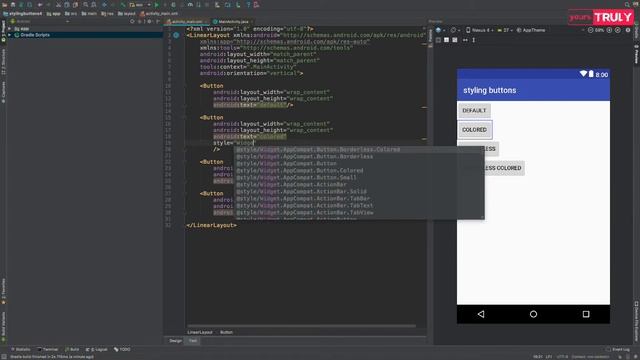Click expand vertically arrows icon in preview
Viewport: 640px width, 360px height.
[474, 40]
